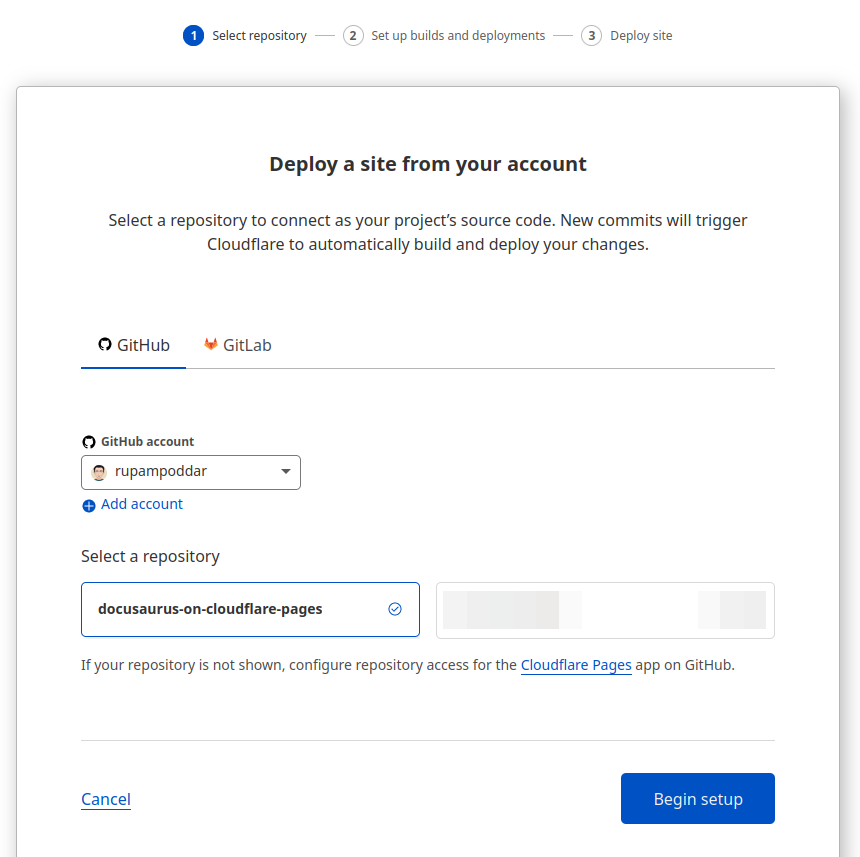The width and height of the screenshot is (860, 857).
Task: Click the GitHub octocat tab icon
Action: click(x=105, y=345)
